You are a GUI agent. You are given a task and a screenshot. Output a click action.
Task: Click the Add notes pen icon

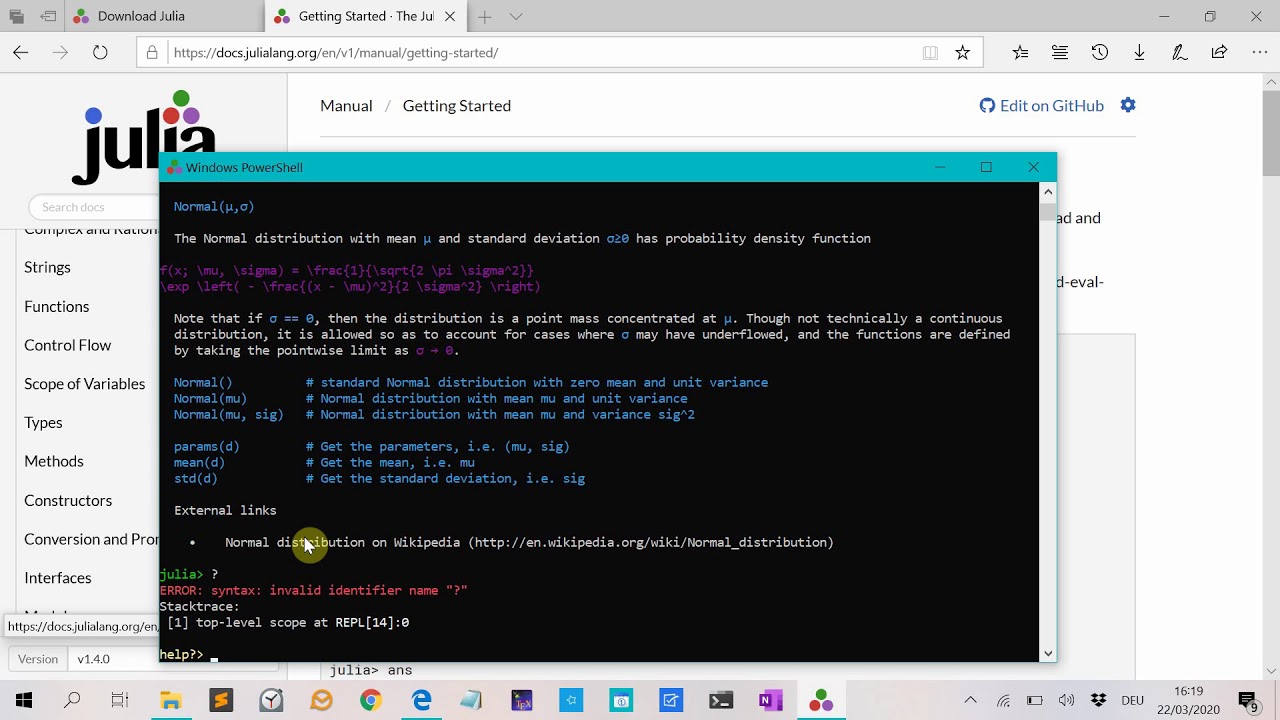(x=1179, y=53)
